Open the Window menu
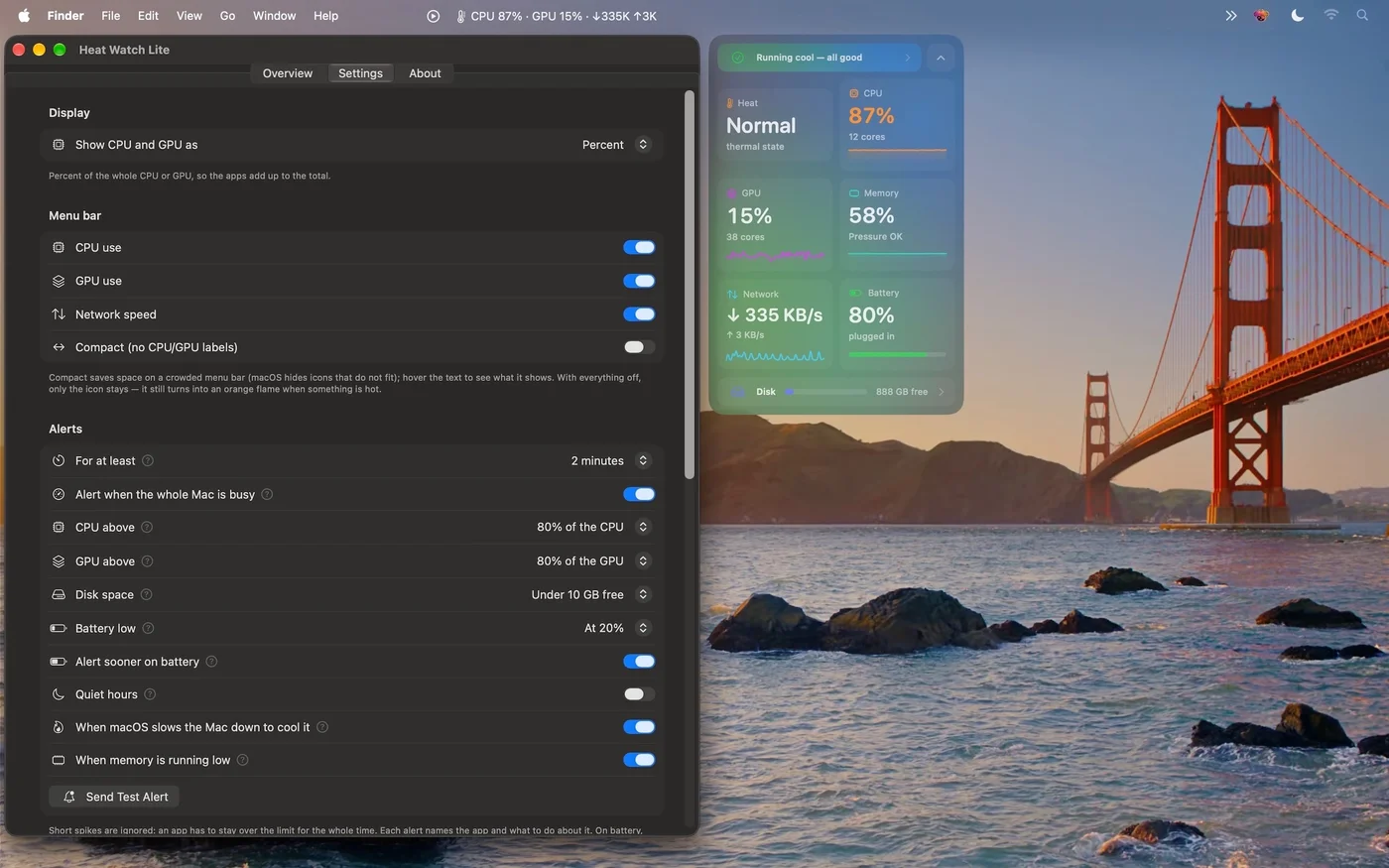Image resolution: width=1389 pixels, height=868 pixels. point(274,16)
